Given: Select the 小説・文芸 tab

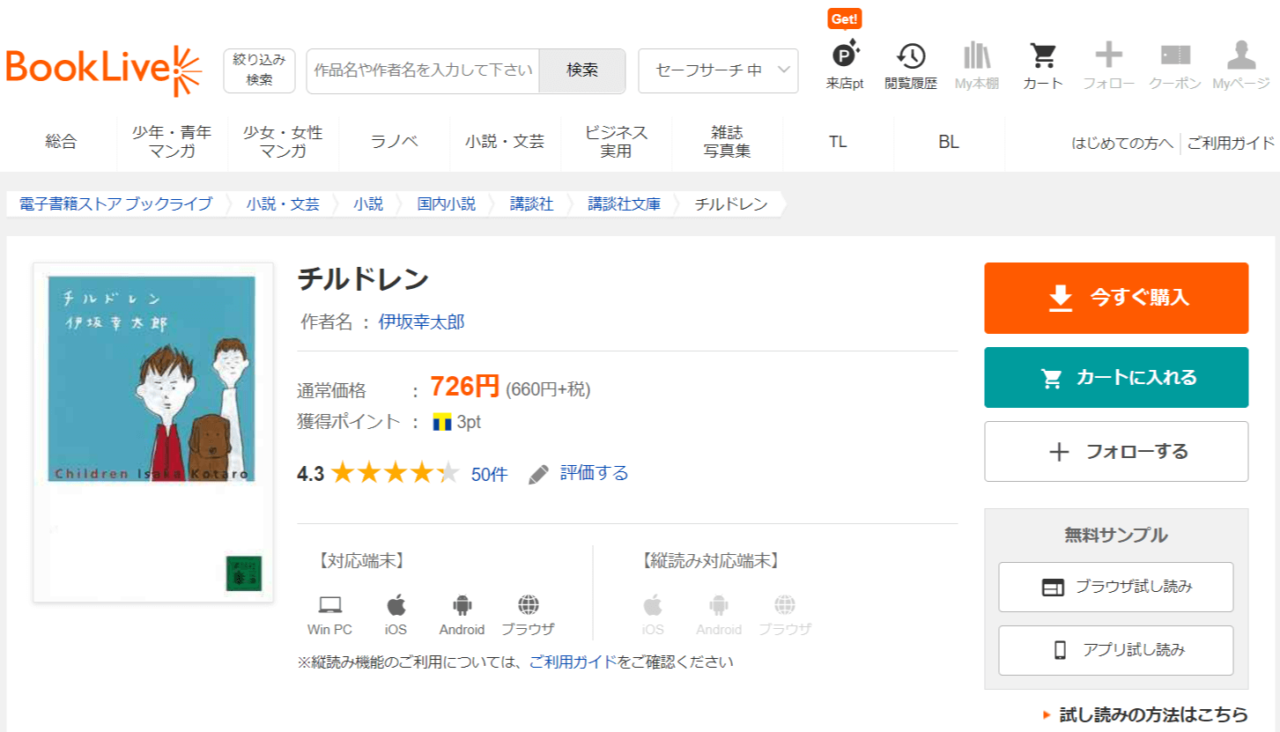Looking at the screenshot, I should point(505,142).
